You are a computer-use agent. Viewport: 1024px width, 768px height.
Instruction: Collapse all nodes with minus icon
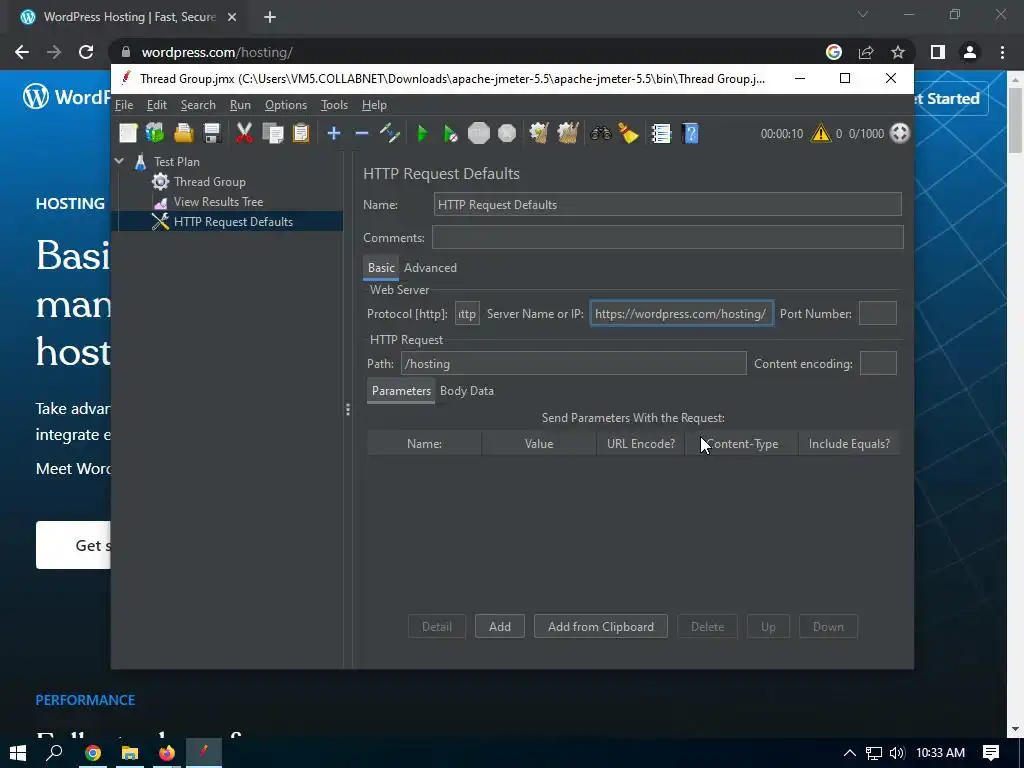pyautogui.click(x=362, y=133)
